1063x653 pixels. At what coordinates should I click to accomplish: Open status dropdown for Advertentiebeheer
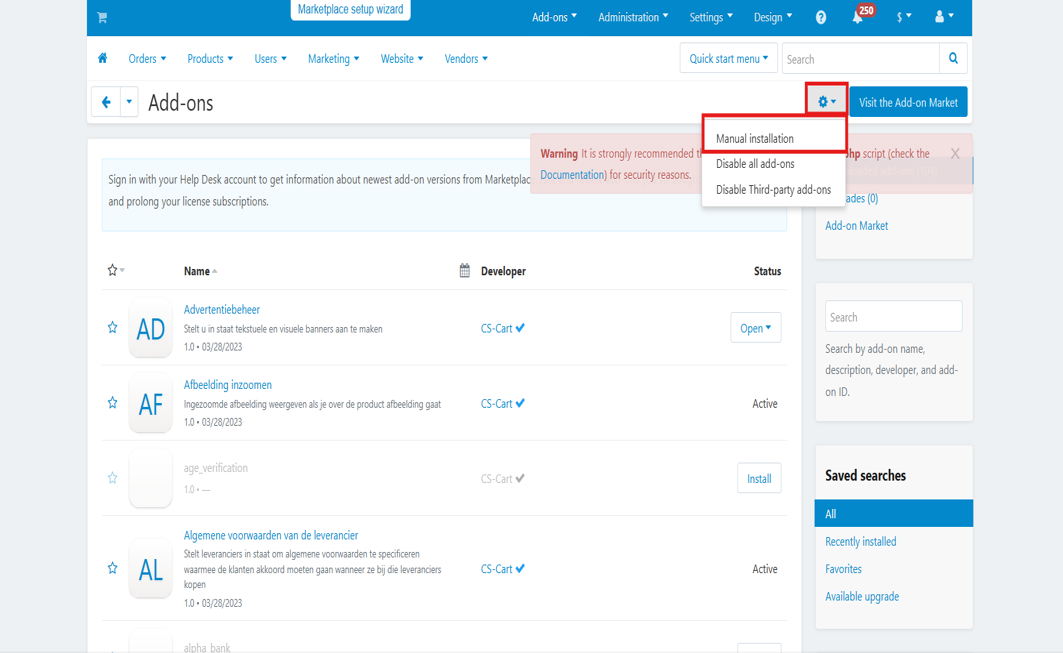(755, 328)
